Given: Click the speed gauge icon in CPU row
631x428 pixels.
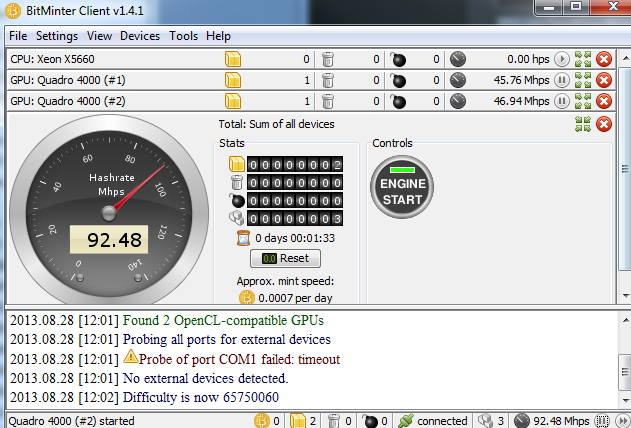Looking at the screenshot, I should (x=458, y=59).
